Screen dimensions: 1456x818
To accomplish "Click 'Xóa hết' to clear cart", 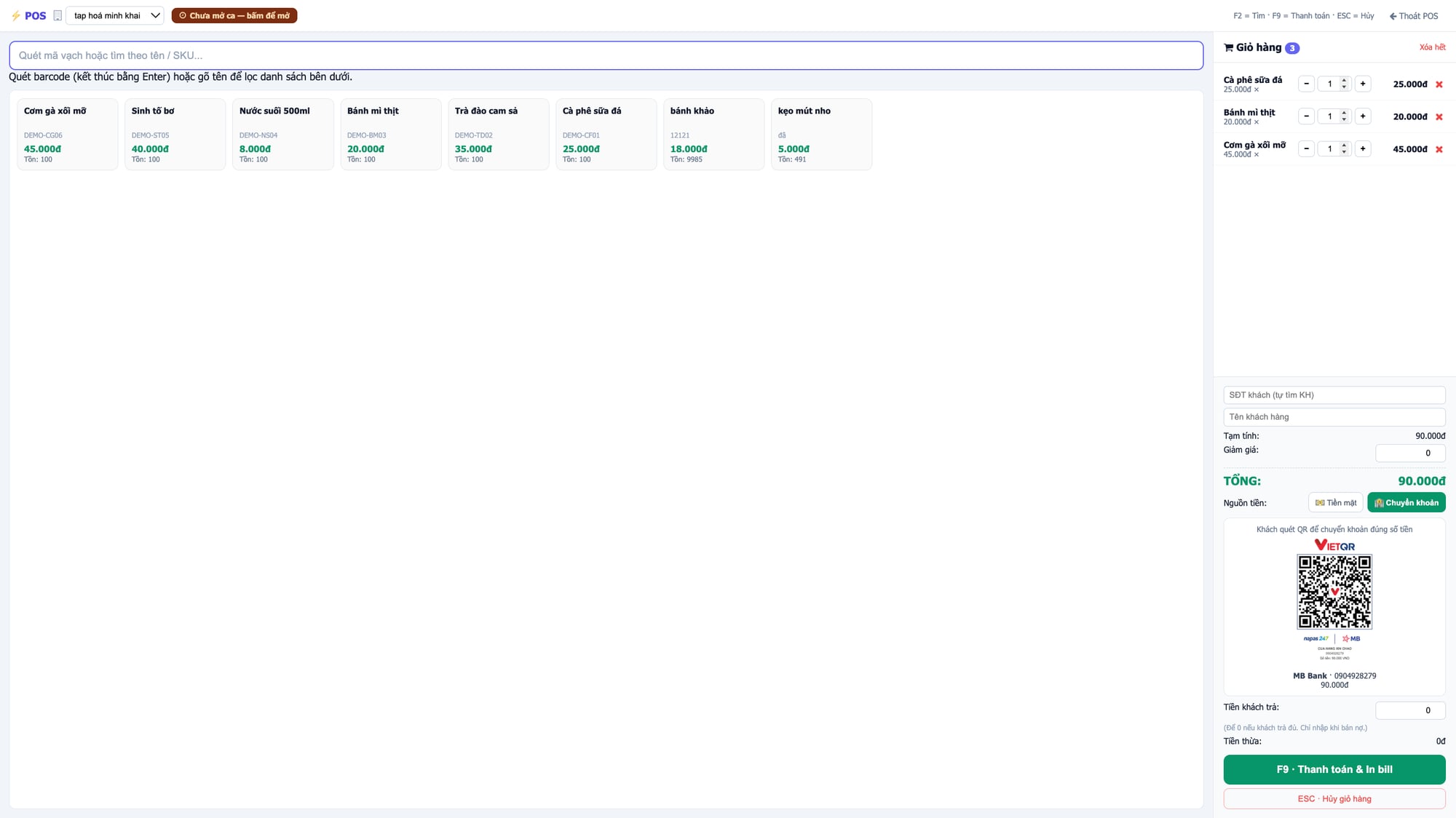I will [x=1432, y=47].
